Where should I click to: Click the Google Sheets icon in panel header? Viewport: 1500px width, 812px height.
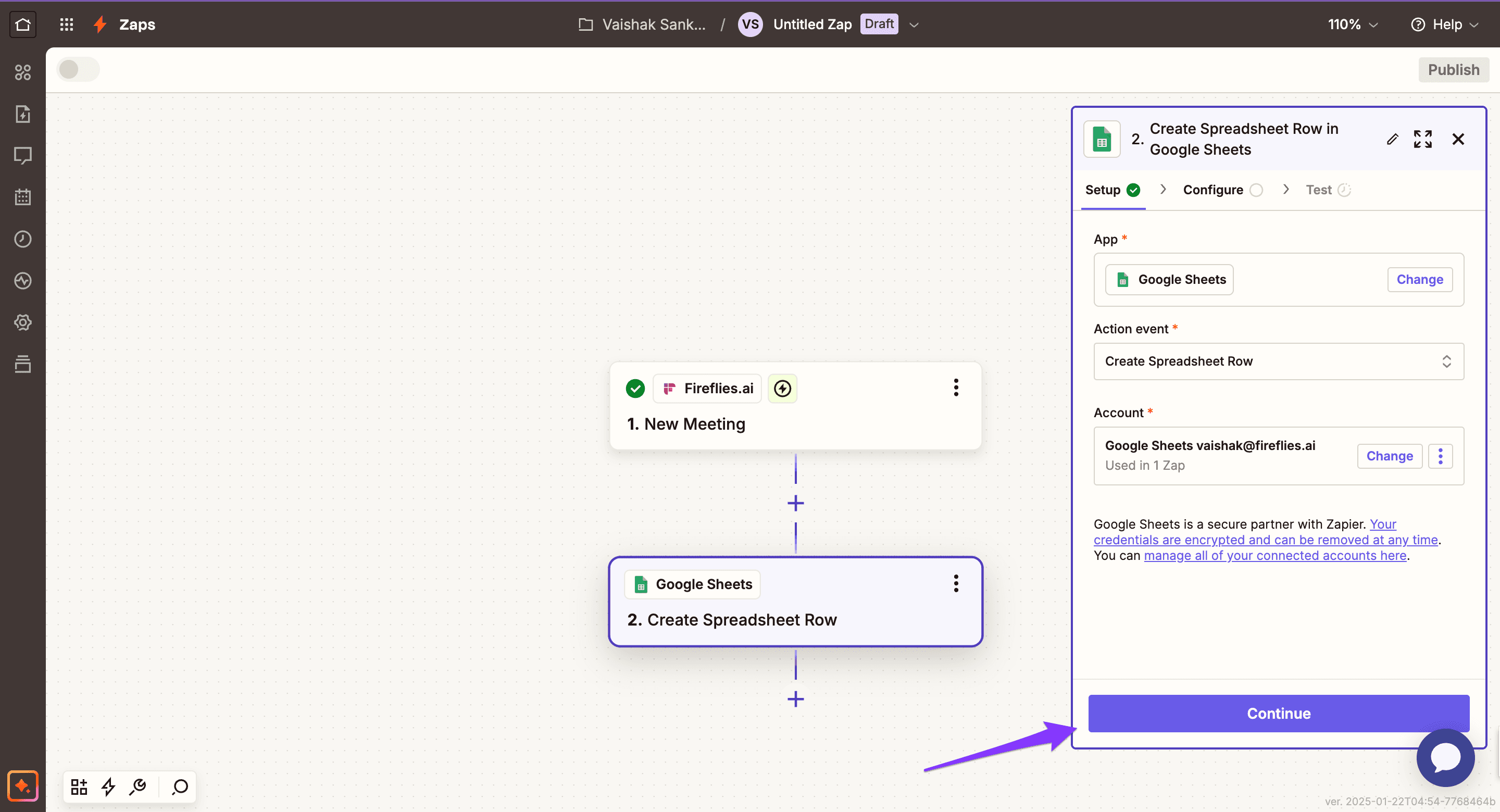(x=1102, y=139)
